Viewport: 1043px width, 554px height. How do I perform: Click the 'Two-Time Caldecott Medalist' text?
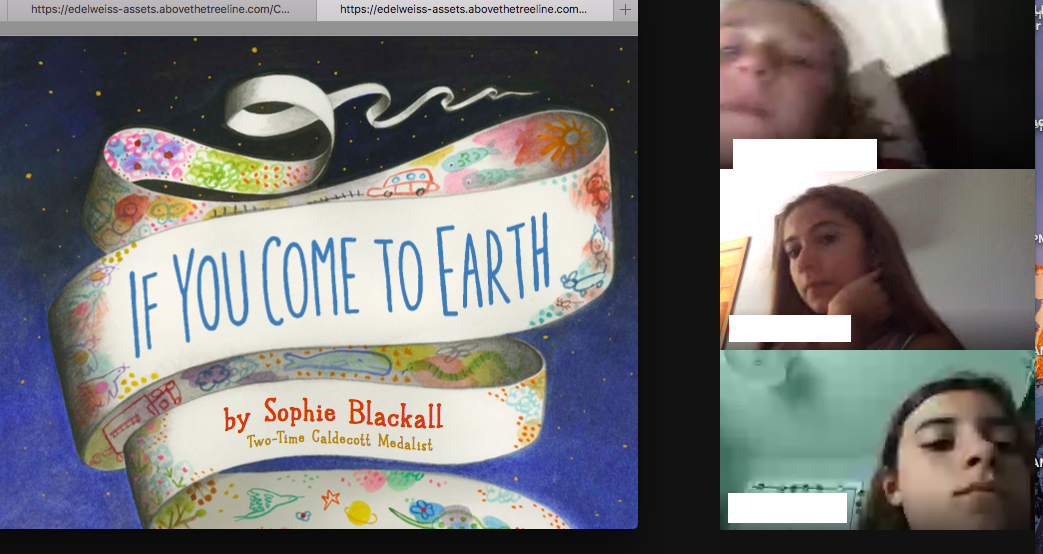[339, 441]
